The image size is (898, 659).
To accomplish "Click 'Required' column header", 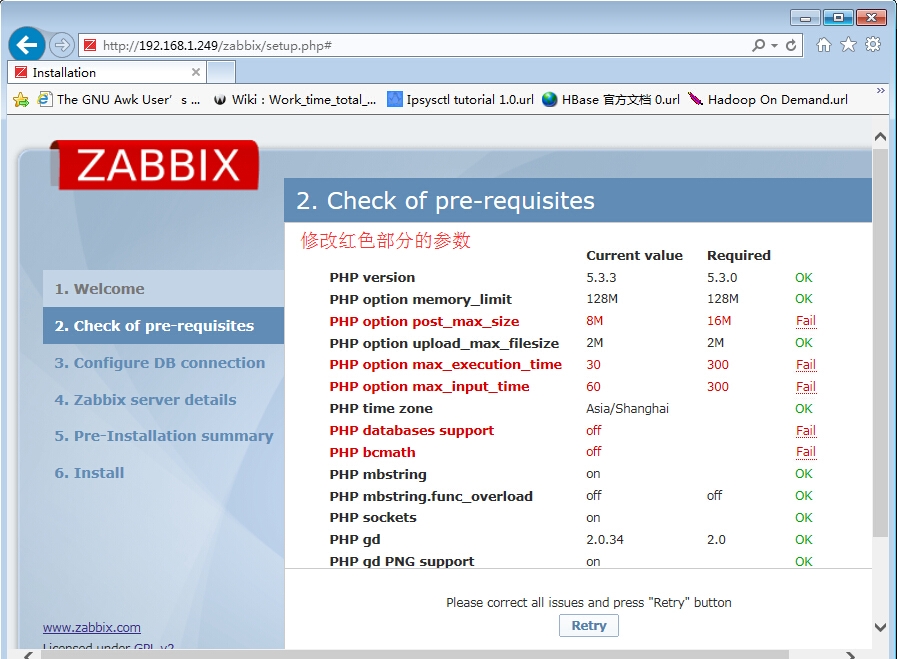I will coord(739,255).
